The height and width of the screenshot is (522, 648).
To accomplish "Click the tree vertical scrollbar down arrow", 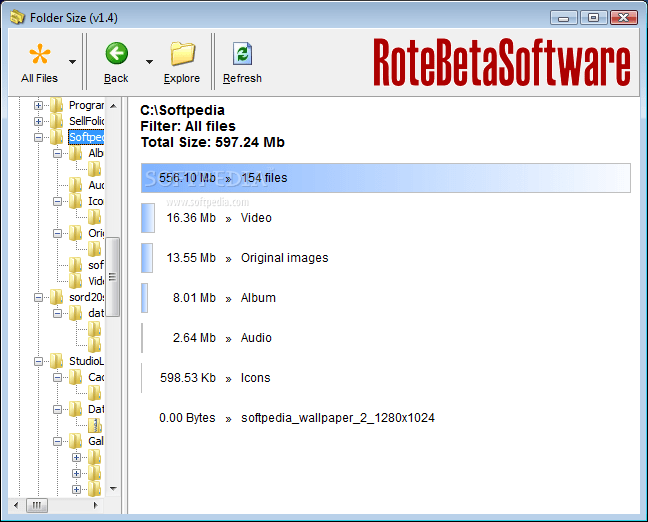I will click(x=113, y=489).
